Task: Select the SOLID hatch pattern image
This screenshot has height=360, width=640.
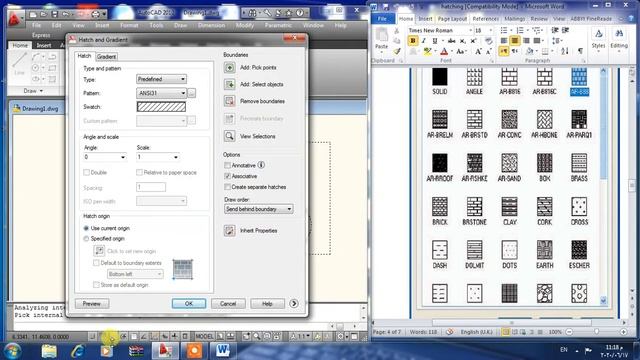Action: pos(440,77)
